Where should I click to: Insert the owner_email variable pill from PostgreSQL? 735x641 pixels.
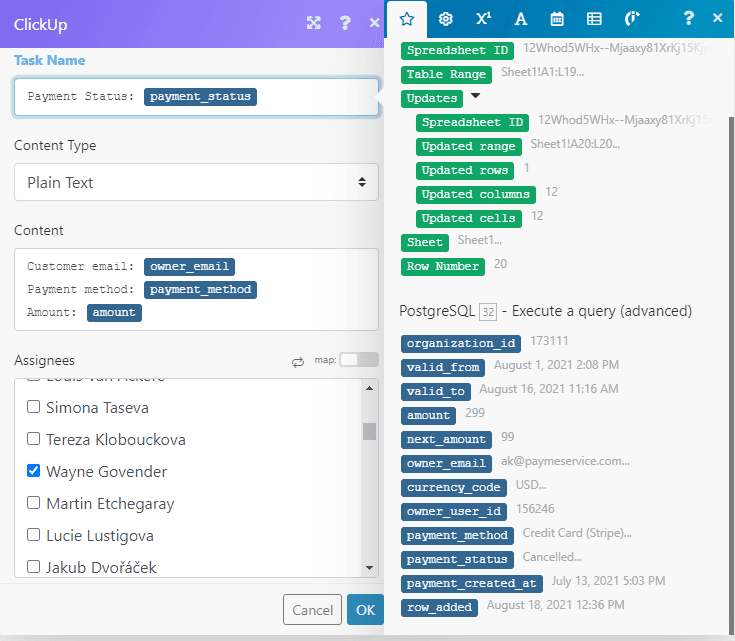pos(446,463)
